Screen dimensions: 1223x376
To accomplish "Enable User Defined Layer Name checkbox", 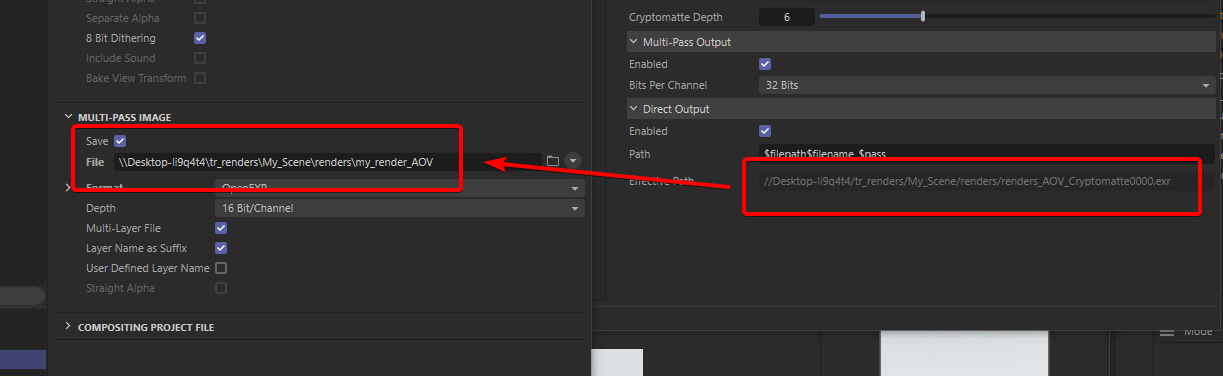I will [x=221, y=268].
